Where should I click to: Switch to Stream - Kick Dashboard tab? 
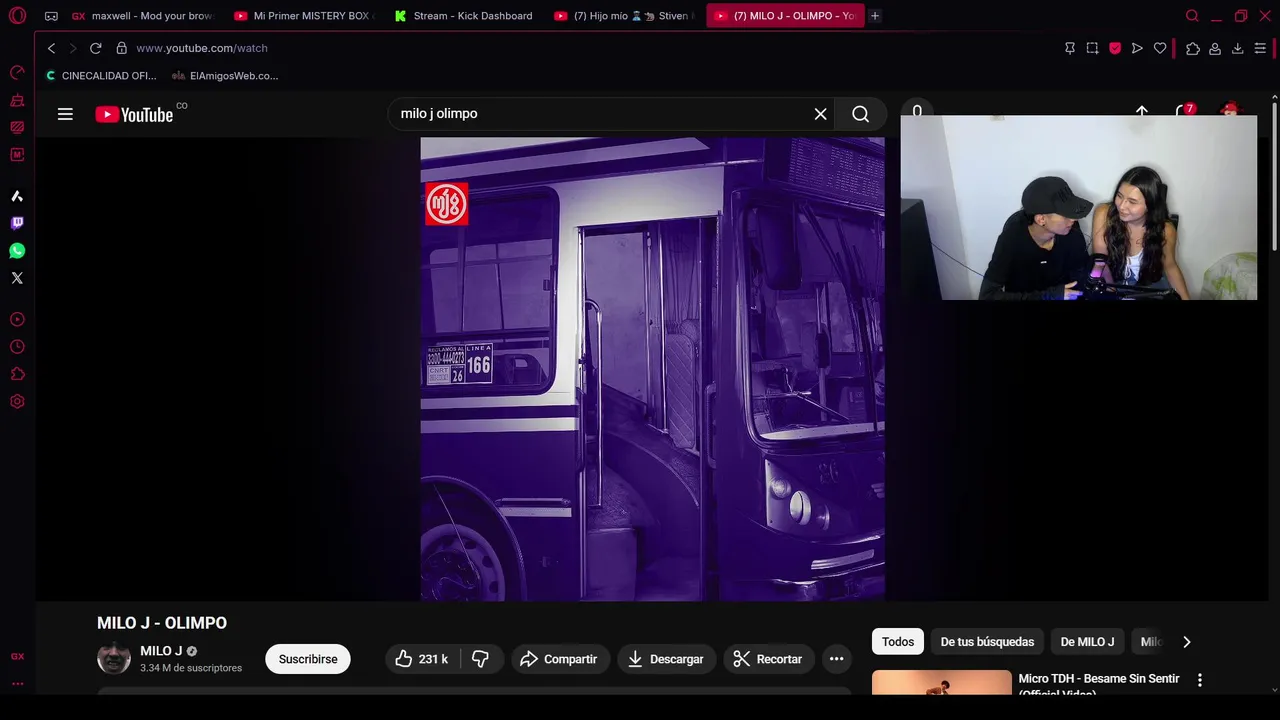coord(465,16)
